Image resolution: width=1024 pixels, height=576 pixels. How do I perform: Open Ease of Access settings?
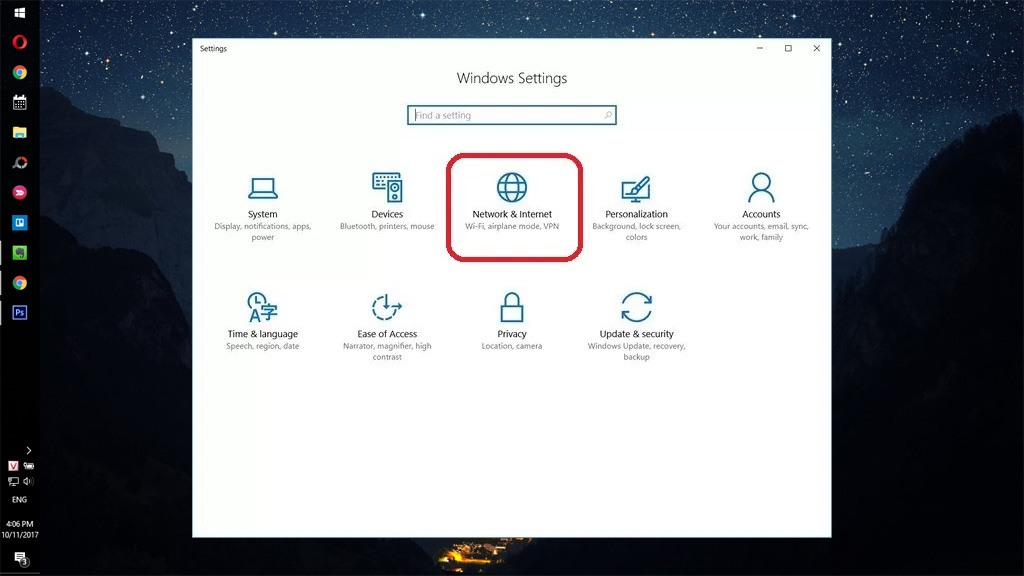387,327
